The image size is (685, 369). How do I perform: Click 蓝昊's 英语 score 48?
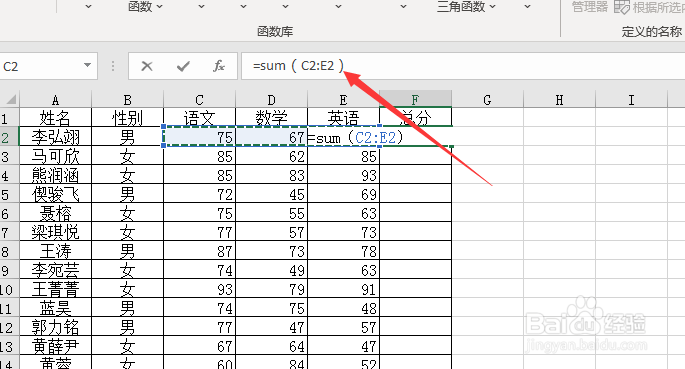click(x=343, y=308)
